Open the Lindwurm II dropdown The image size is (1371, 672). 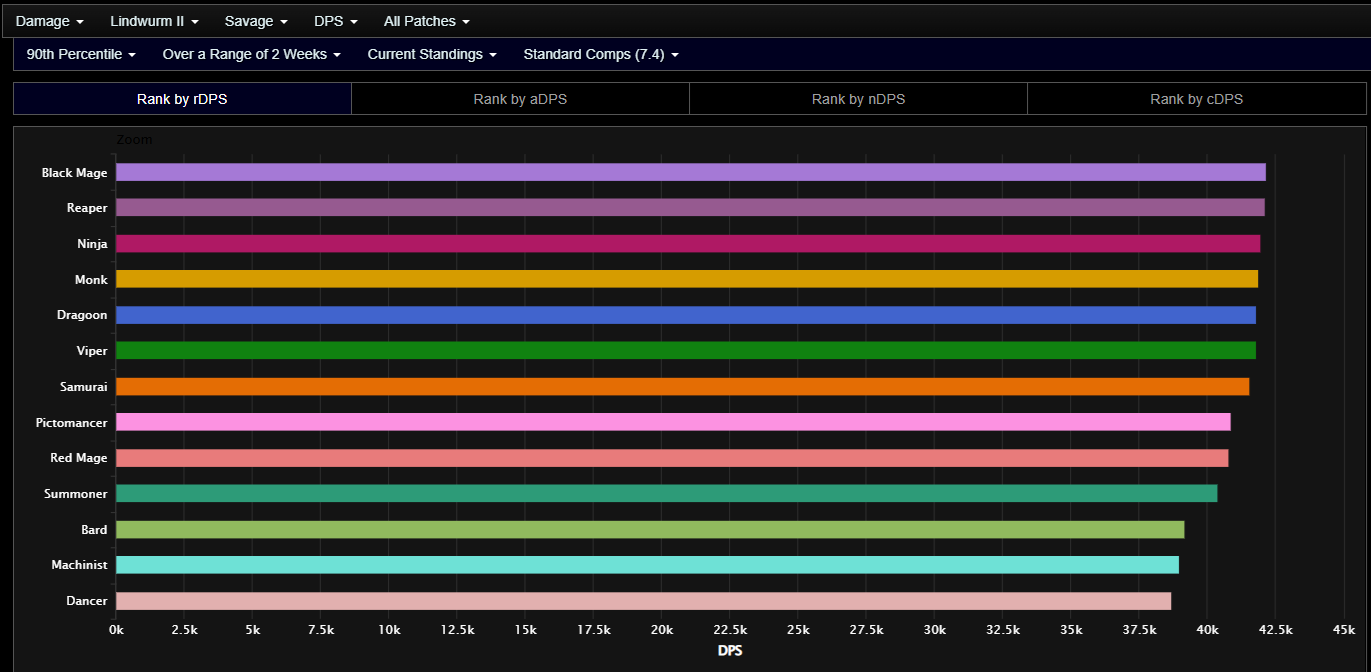154,21
